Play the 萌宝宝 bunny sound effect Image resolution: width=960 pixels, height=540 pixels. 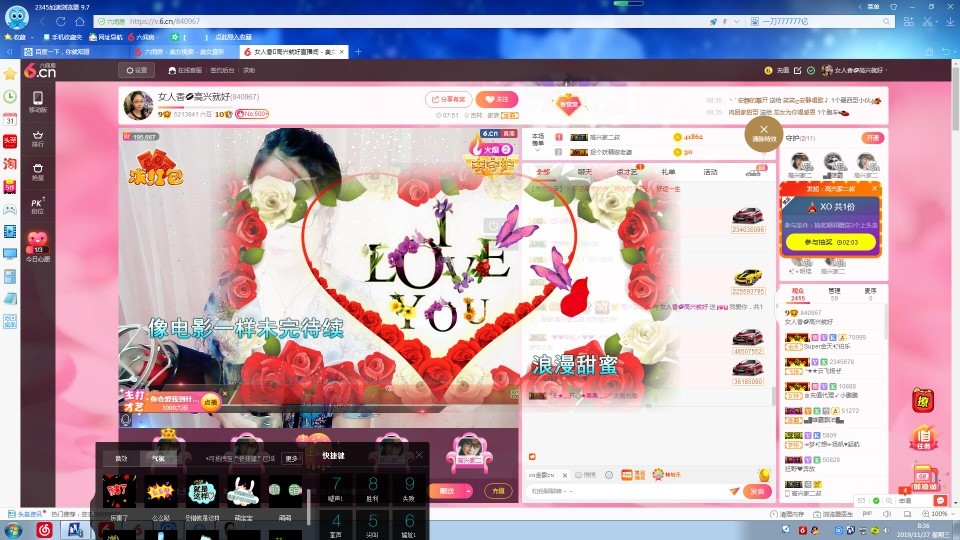(x=243, y=491)
